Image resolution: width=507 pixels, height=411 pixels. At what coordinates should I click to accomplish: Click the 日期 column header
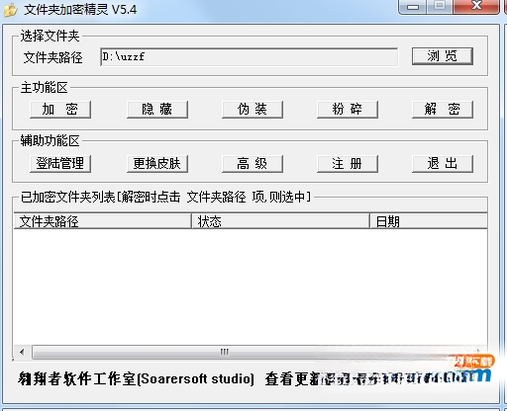pos(428,221)
